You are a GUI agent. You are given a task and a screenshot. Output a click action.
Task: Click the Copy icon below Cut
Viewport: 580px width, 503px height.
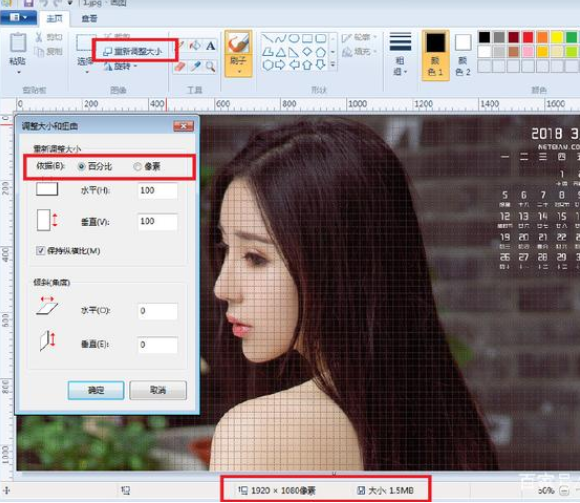point(39,52)
